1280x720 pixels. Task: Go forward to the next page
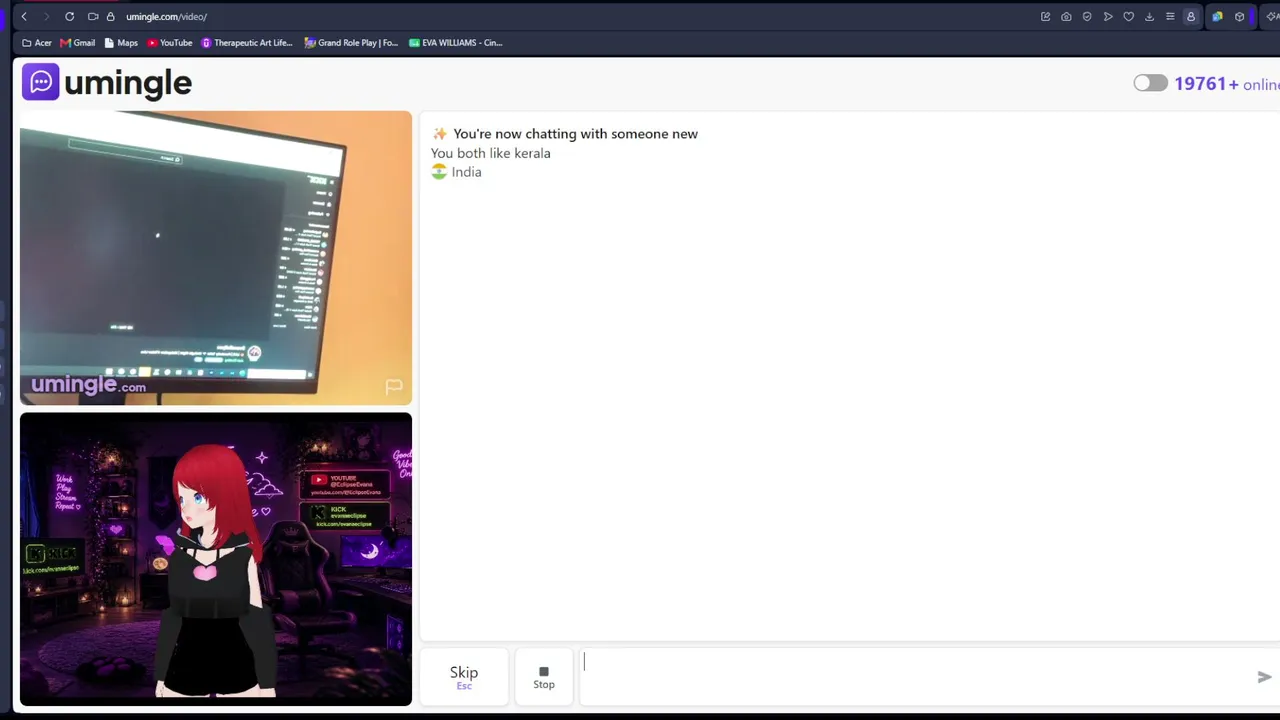(46, 17)
